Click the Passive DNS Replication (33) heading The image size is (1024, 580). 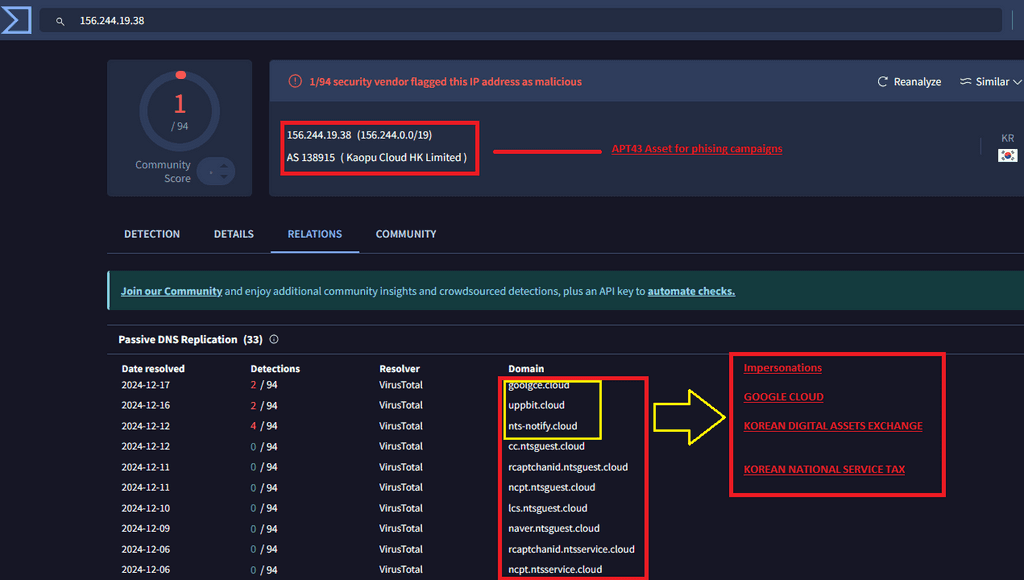pos(190,340)
